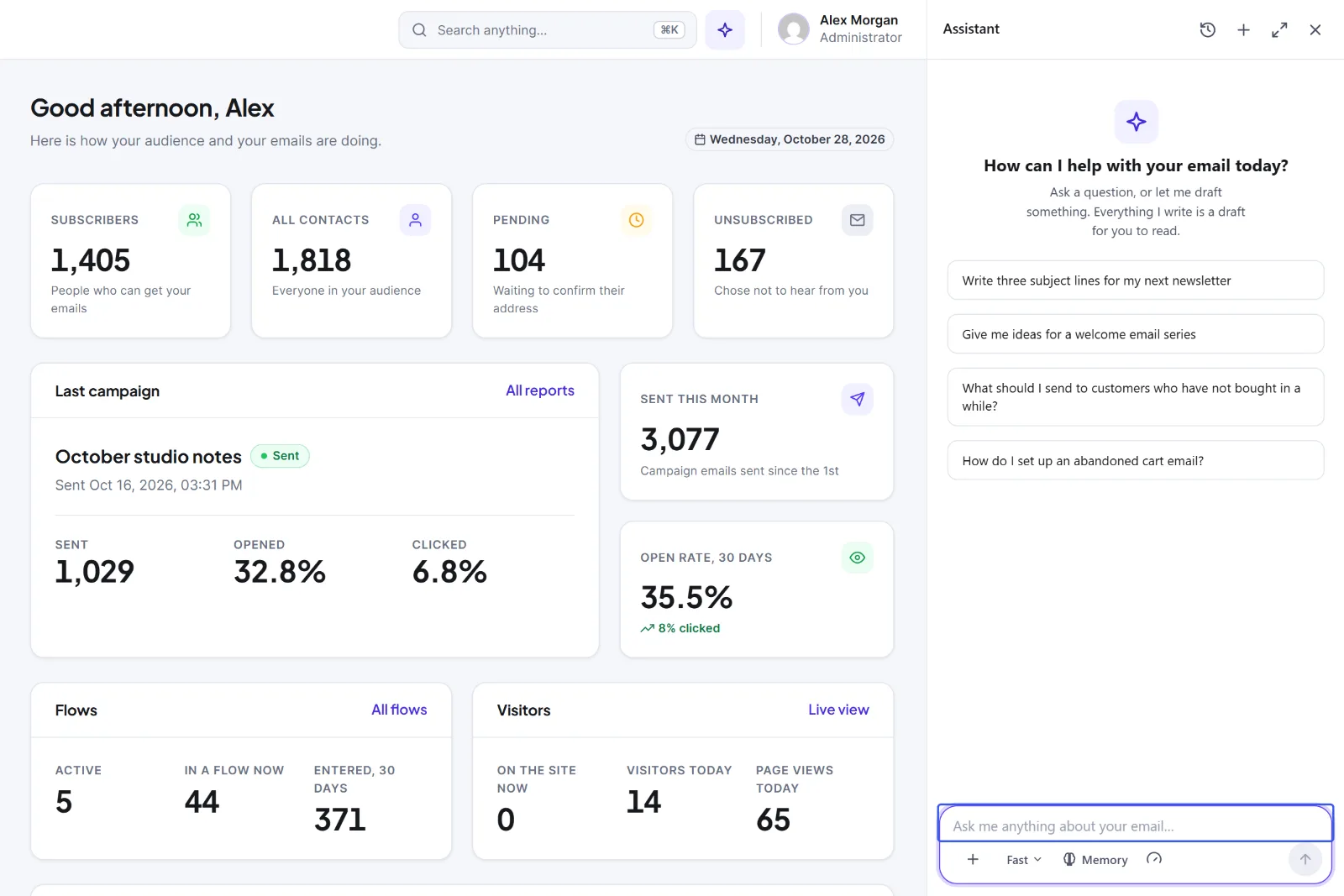Close the Assistant panel
This screenshot has height=896, width=1344.
point(1315,30)
